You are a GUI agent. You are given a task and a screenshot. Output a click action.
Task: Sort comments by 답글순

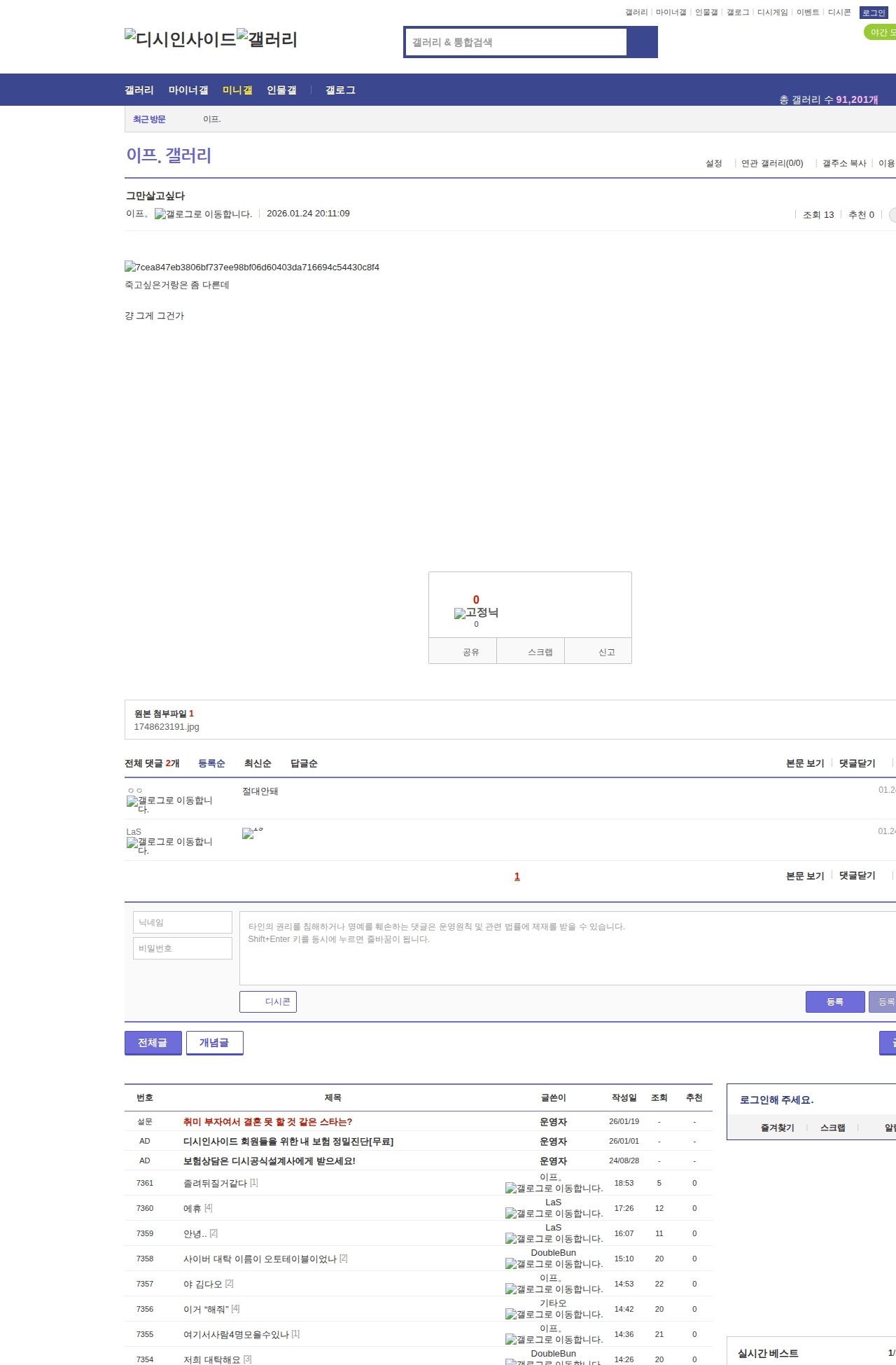click(x=304, y=763)
